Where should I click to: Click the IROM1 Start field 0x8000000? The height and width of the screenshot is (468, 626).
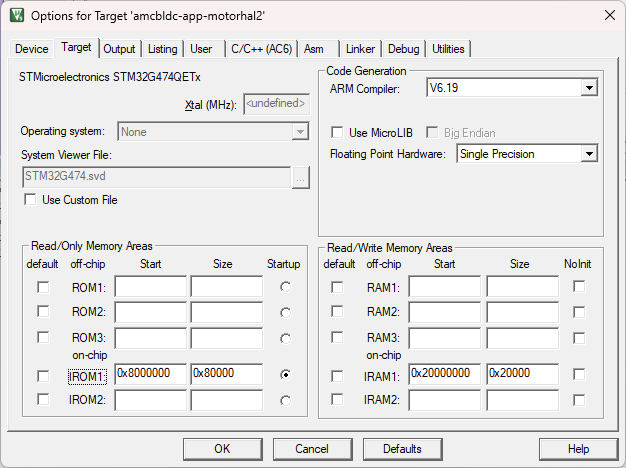pyautogui.click(x=151, y=374)
